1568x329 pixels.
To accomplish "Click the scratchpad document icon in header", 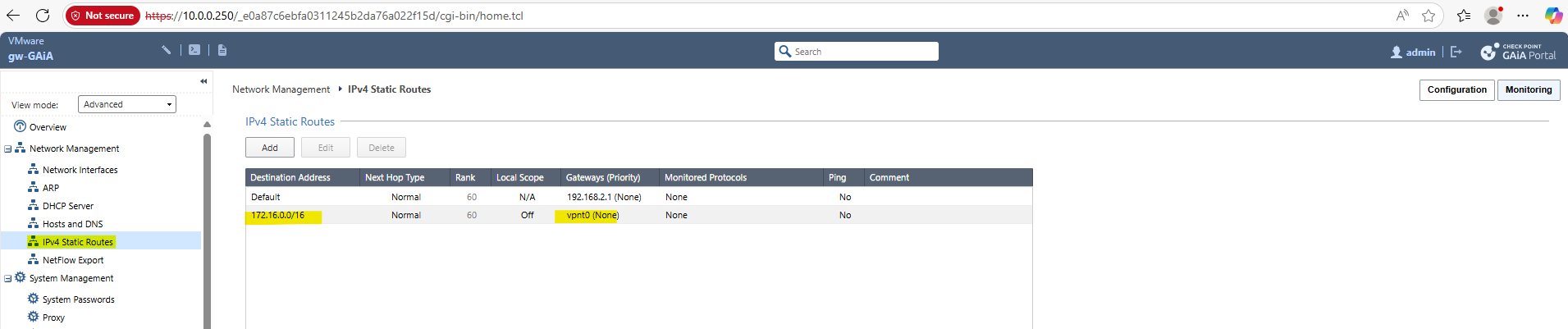I will click(222, 50).
